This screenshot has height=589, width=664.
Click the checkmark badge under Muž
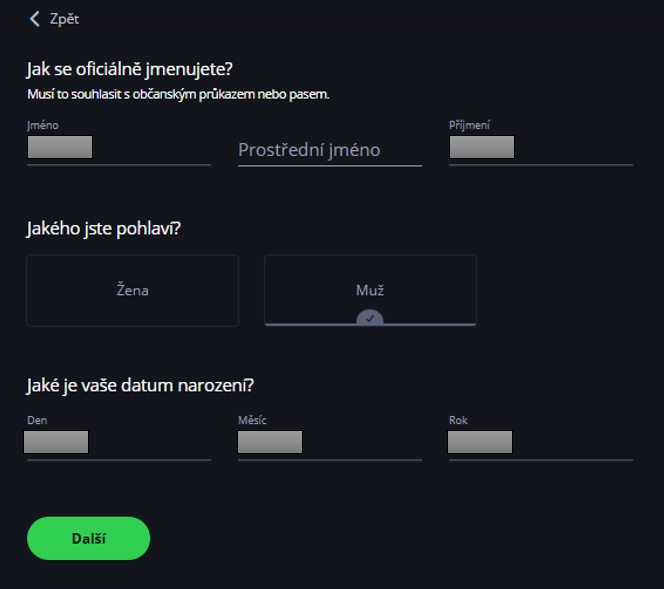(x=370, y=318)
